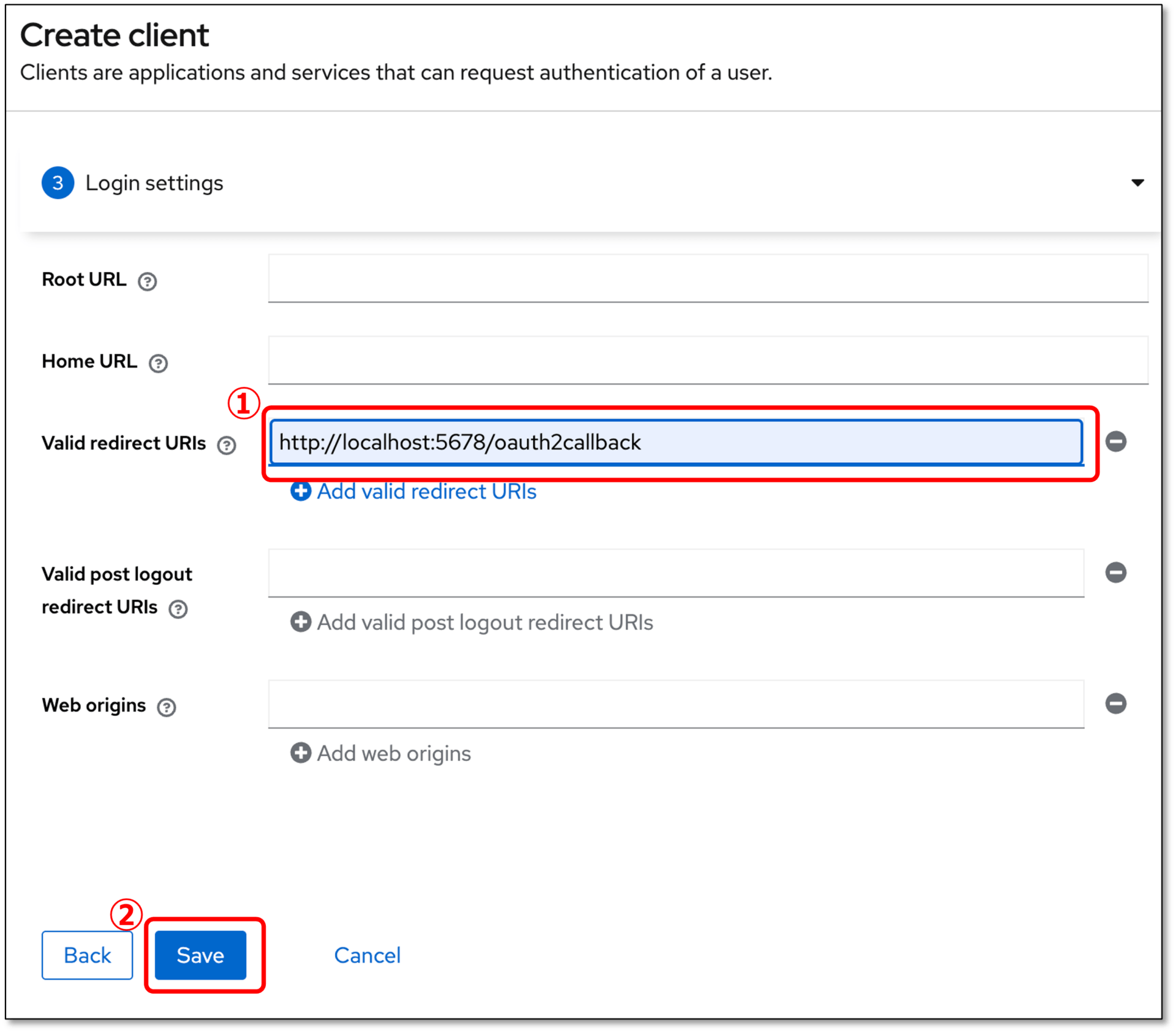Image resolution: width=1176 pixels, height=1033 pixels.
Task: Click the Root URL help icon
Action: [147, 282]
